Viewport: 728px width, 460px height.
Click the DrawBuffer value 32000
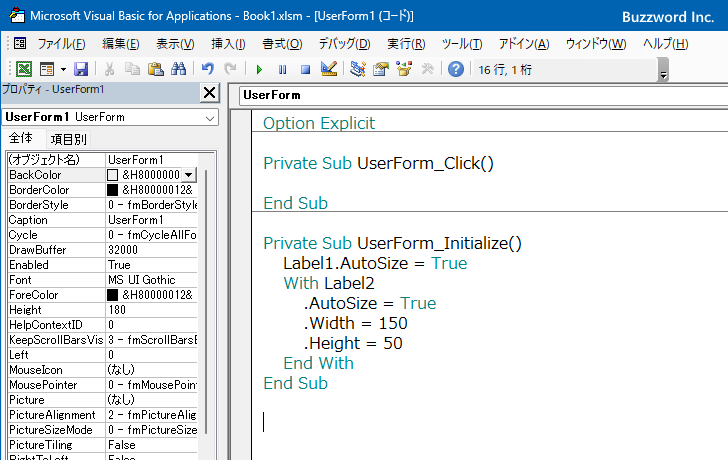click(123, 250)
